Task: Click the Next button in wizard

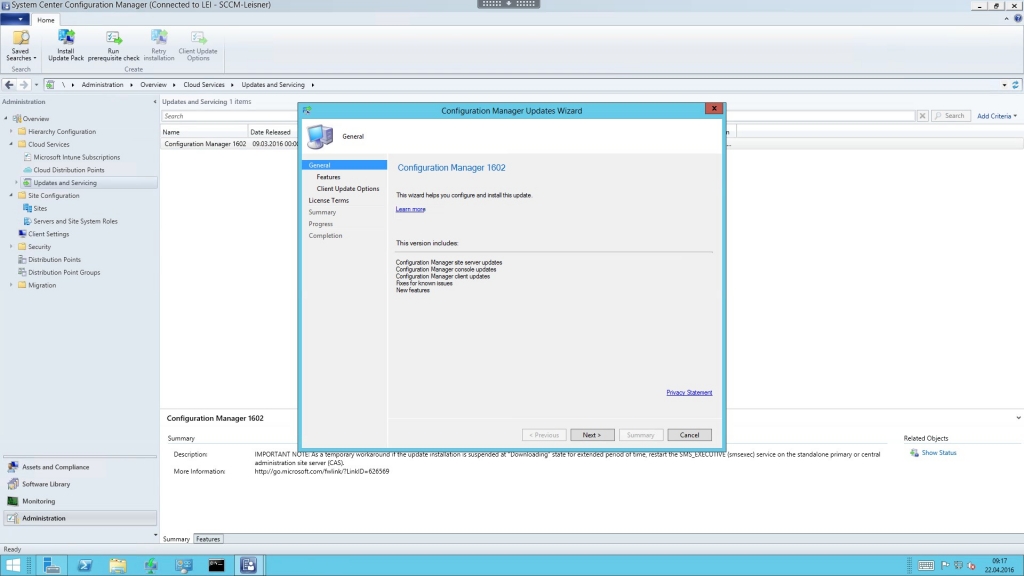Action: tap(591, 435)
